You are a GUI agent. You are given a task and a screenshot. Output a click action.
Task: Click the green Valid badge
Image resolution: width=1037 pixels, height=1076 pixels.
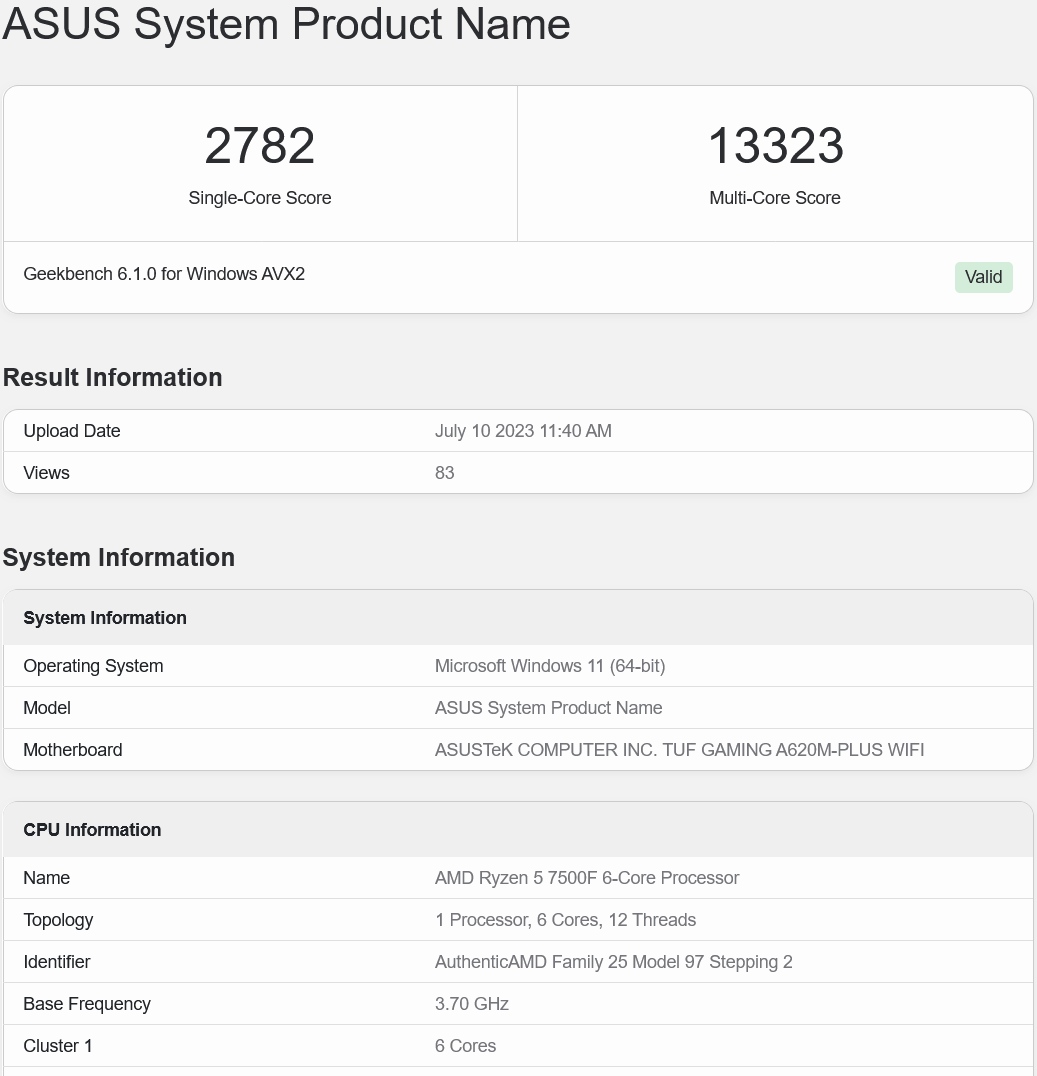[983, 277]
